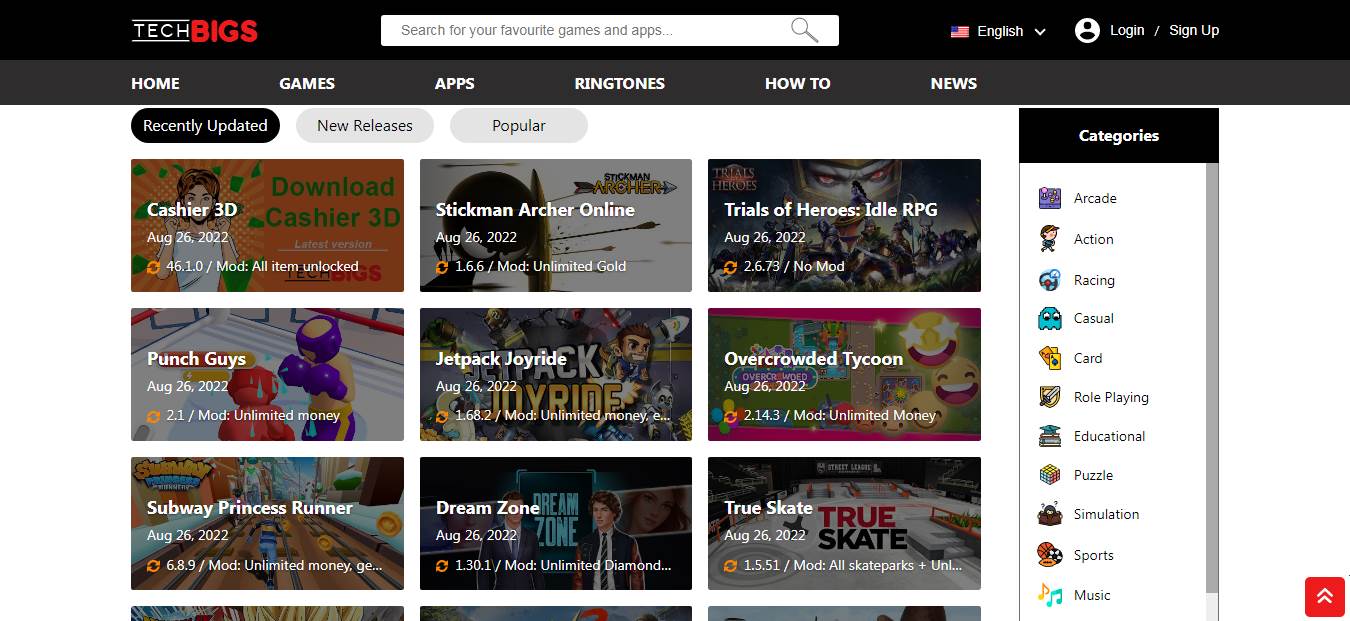Open the Sports basketball icon
This screenshot has height=621, width=1350.
(x=1049, y=554)
